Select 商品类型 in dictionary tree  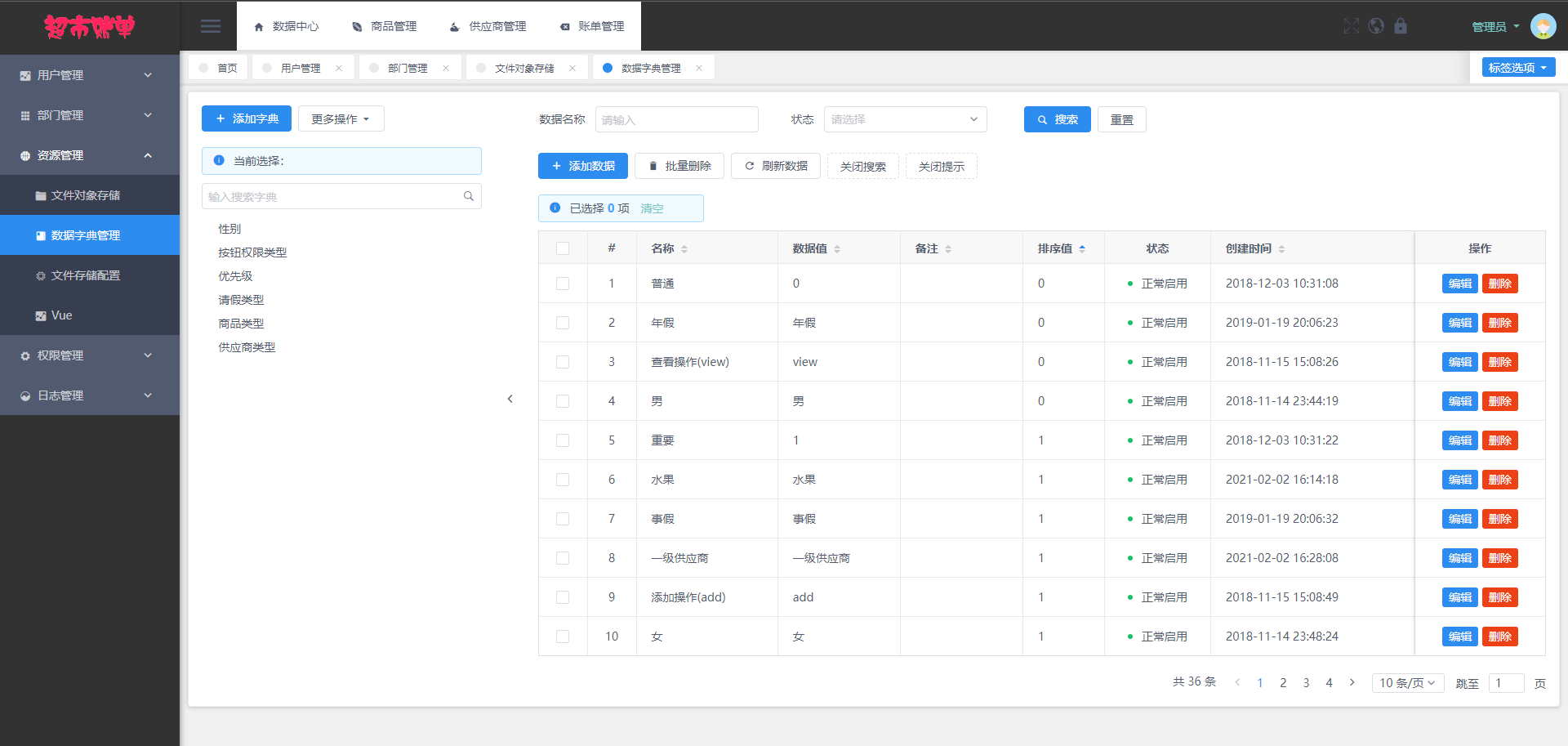(241, 324)
